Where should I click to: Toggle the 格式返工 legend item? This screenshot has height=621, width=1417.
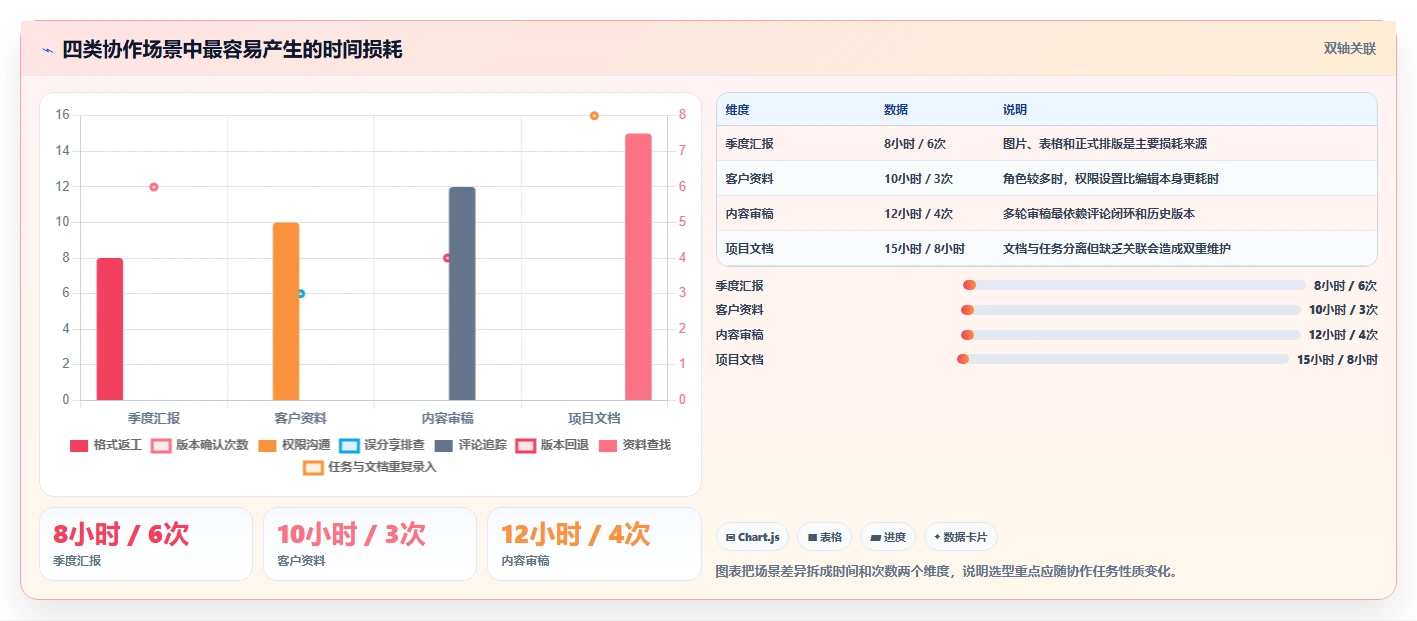[x=106, y=445]
